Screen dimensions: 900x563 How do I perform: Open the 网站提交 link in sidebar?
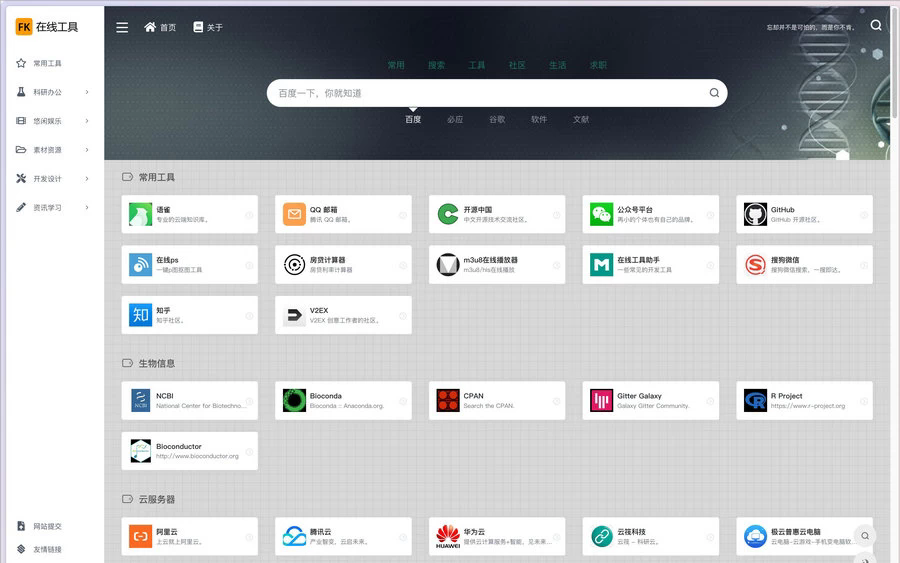(x=47, y=526)
